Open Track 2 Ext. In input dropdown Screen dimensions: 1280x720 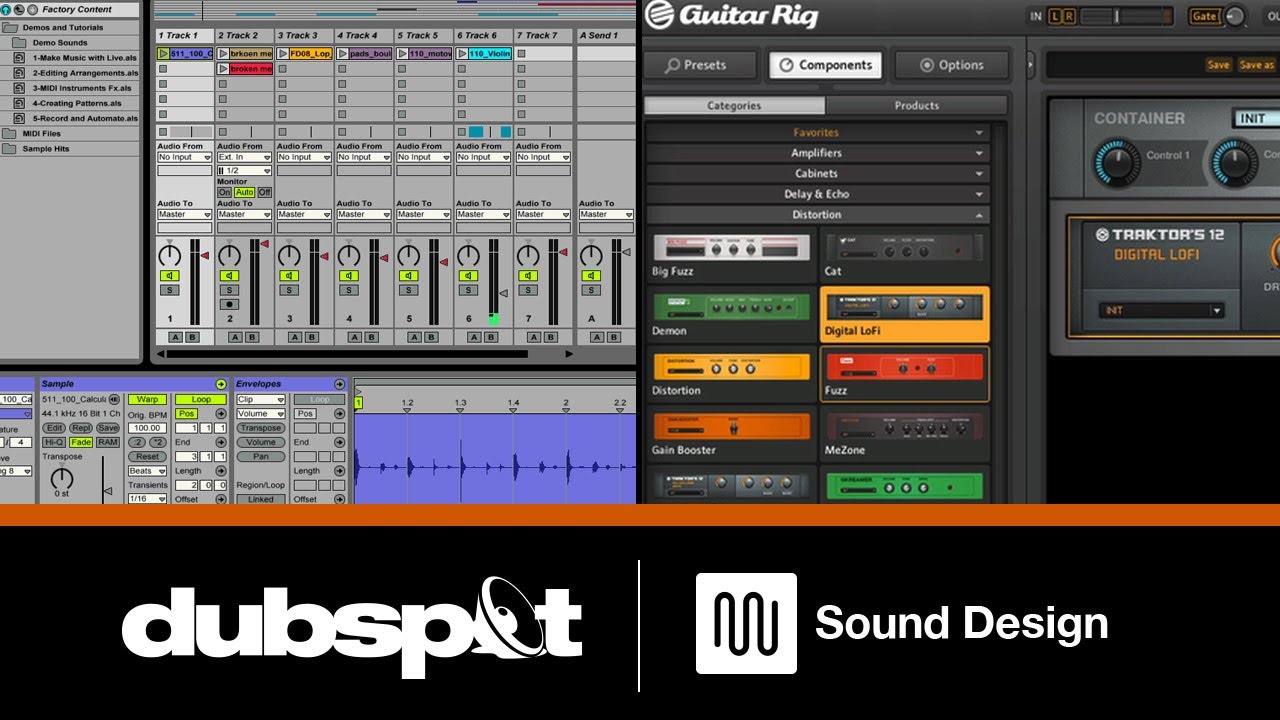(244, 157)
